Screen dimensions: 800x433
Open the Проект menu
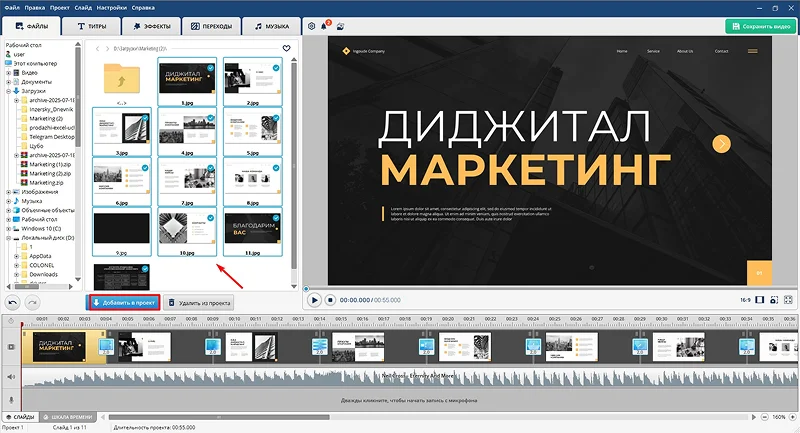[x=60, y=8]
